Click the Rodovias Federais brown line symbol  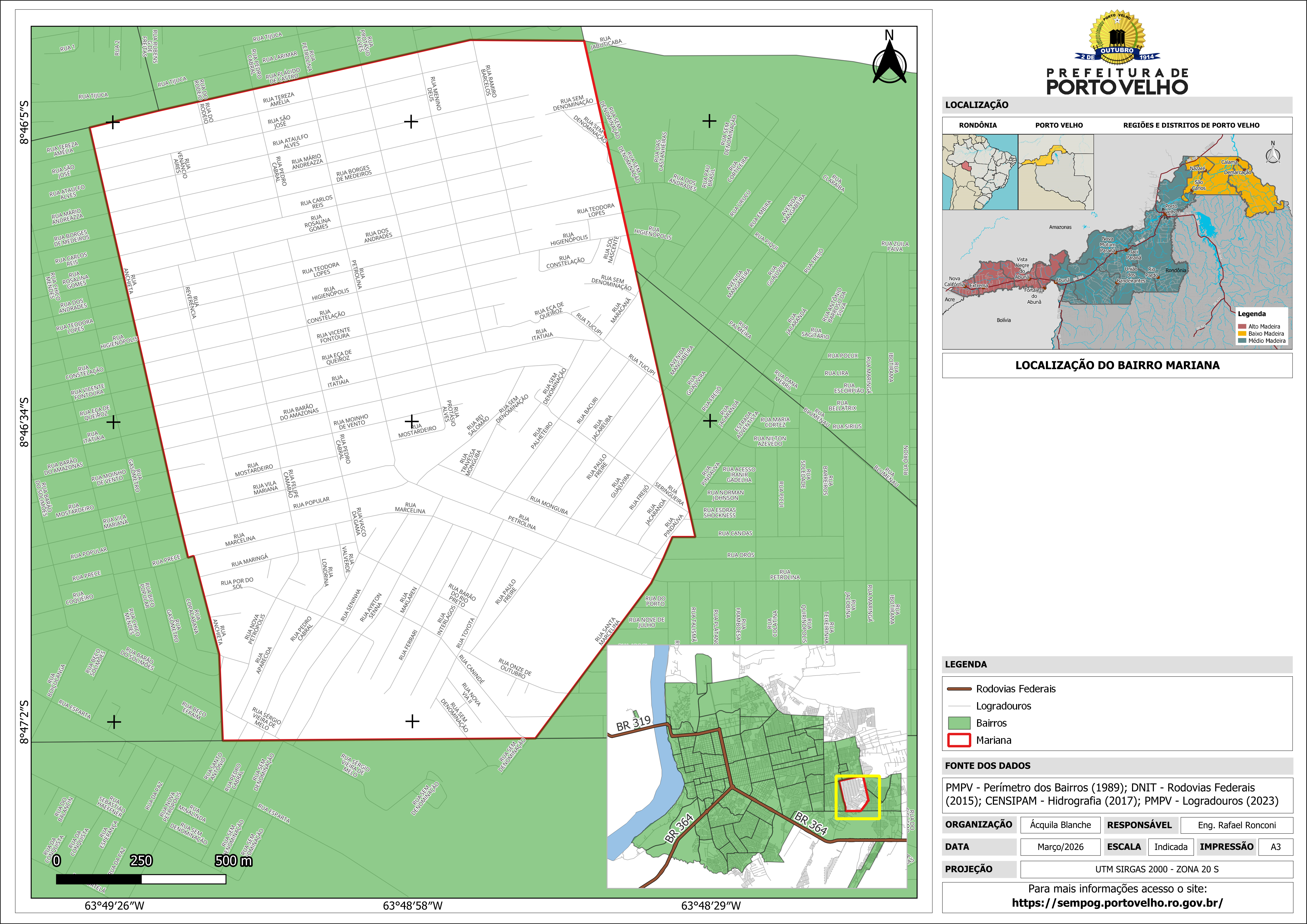pyautogui.click(x=959, y=689)
